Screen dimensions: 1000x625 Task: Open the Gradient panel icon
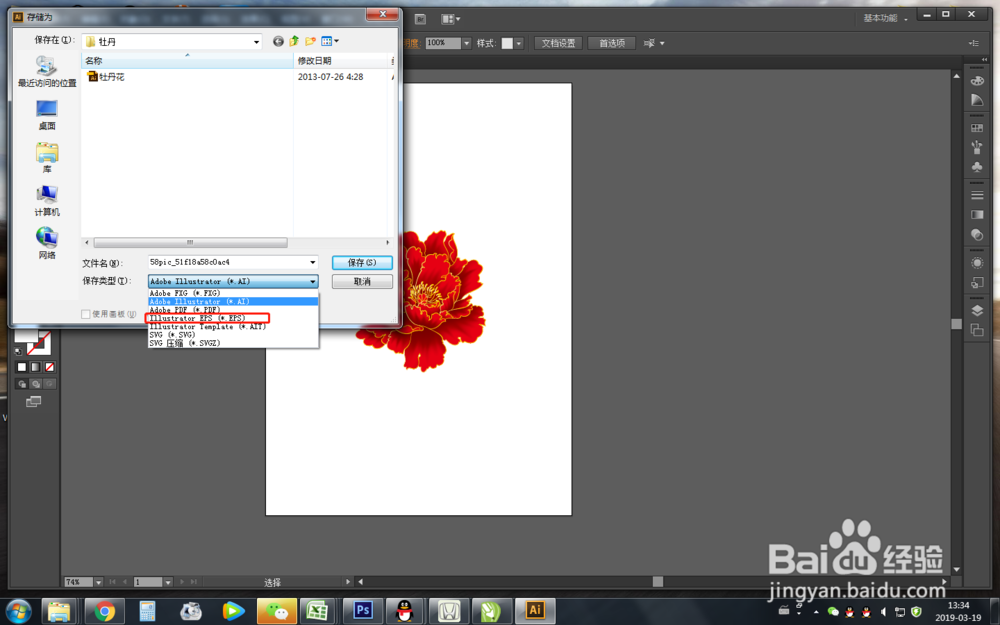(976, 215)
